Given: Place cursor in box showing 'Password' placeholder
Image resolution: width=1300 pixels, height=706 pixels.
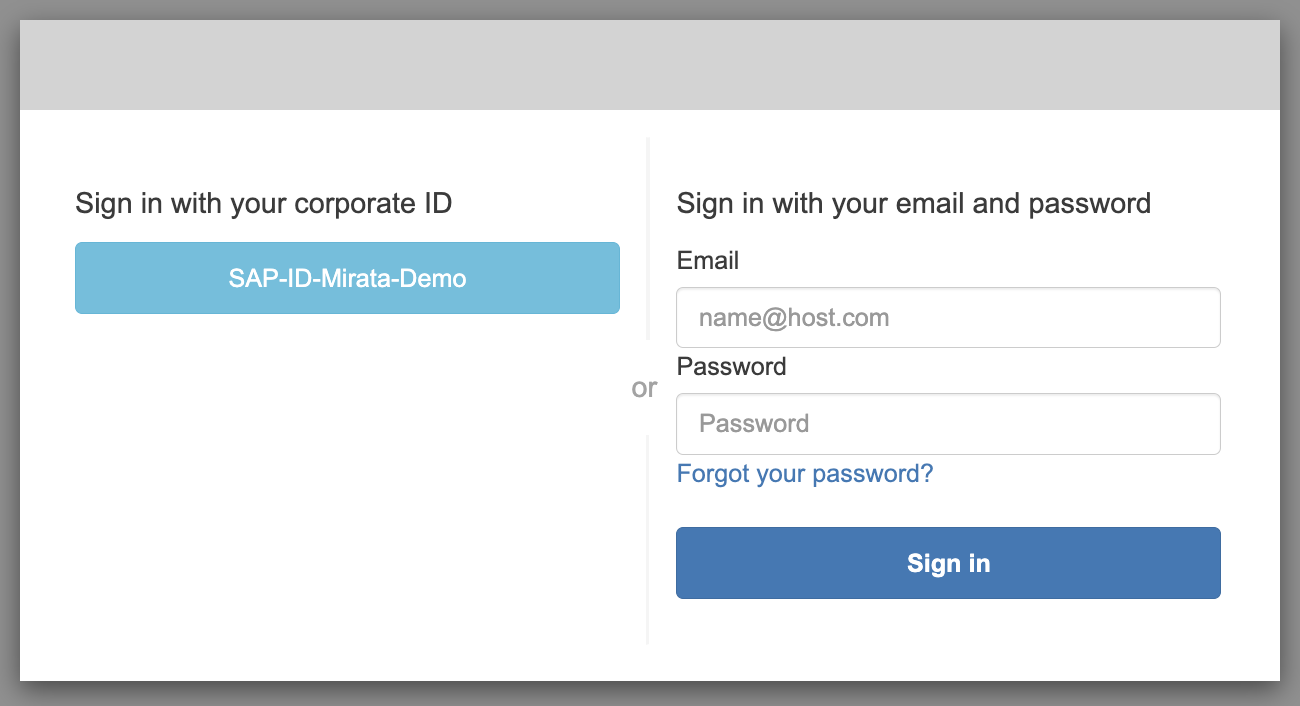Looking at the screenshot, I should pyautogui.click(x=948, y=423).
